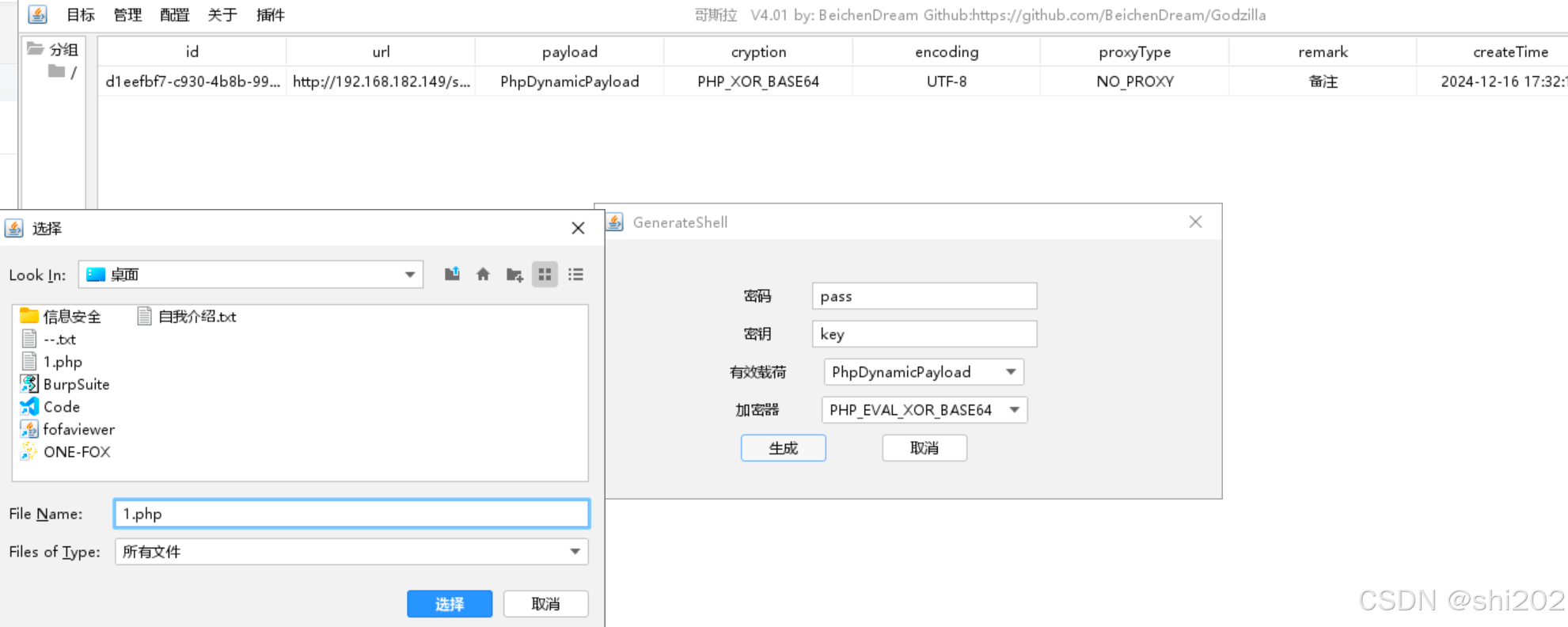Open the 配置 menu
The image size is (1568, 627).
(175, 15)
